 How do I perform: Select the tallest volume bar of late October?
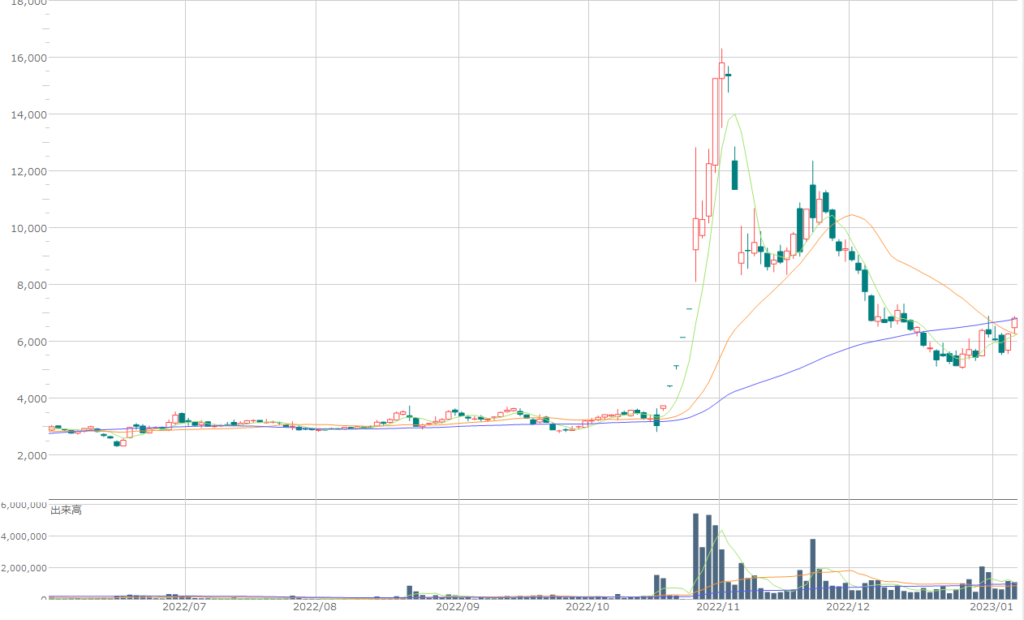696,556
